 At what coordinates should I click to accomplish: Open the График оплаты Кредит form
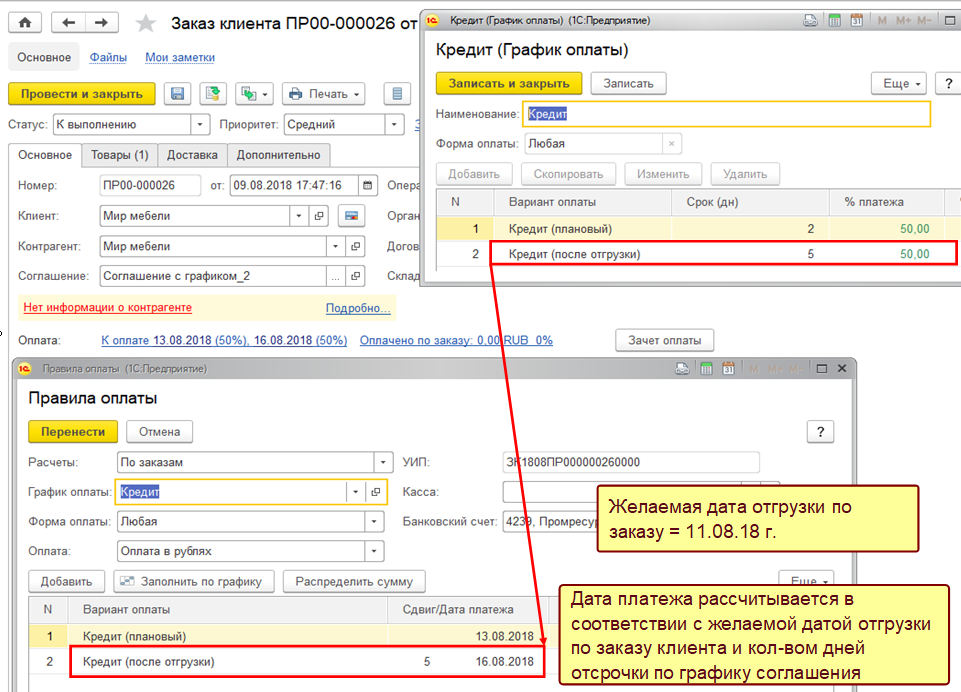(x=376, y=492)
